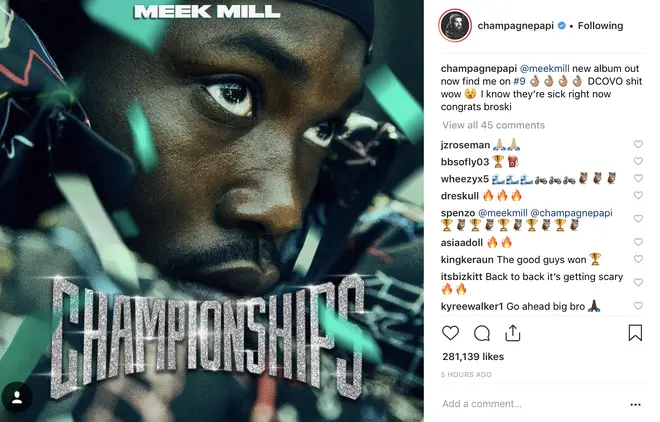Image resolution: width=660 pixels, height=422 pixels.
Task: Save the post with the bookmark icon
Action: click(635, 332)
